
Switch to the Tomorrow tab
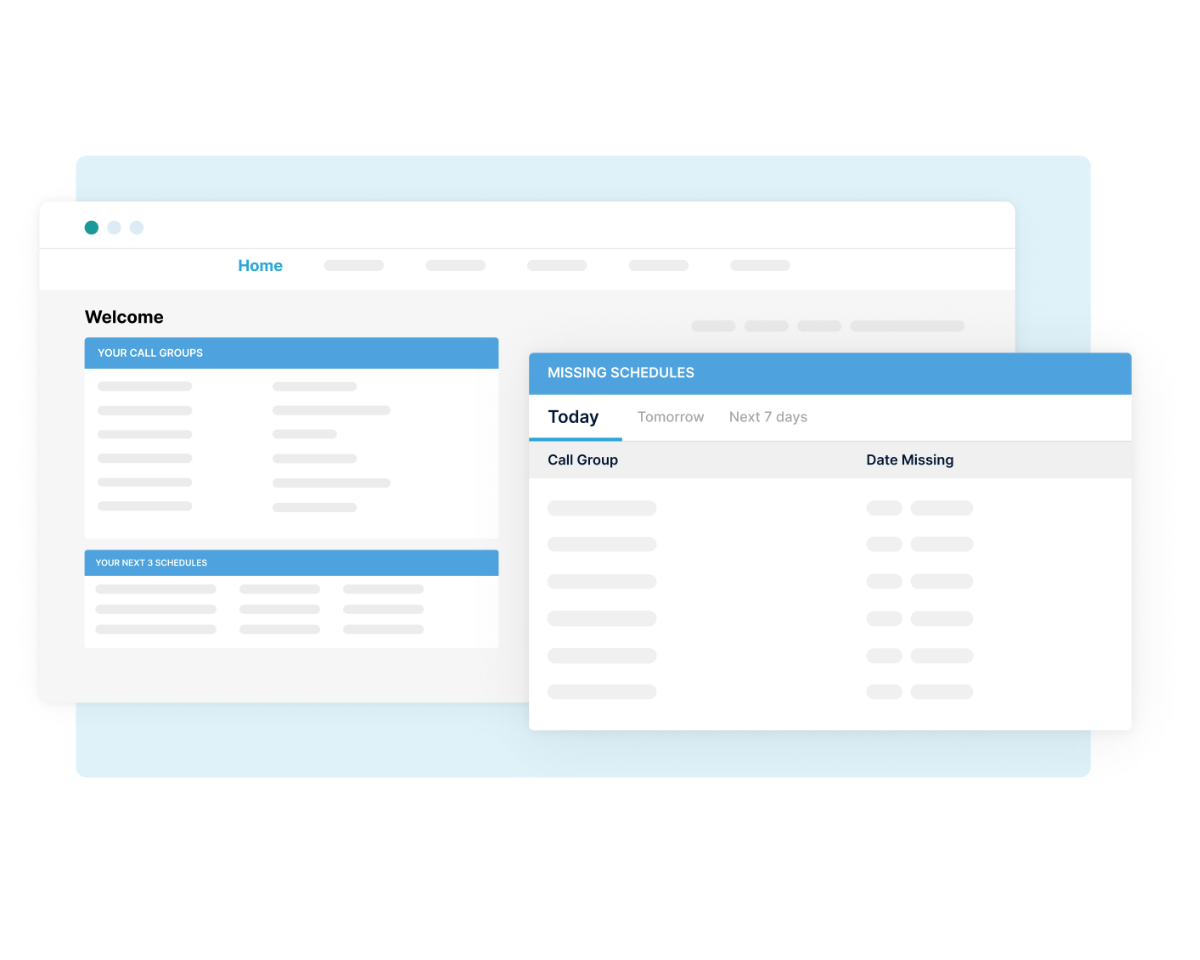(671, 417)
